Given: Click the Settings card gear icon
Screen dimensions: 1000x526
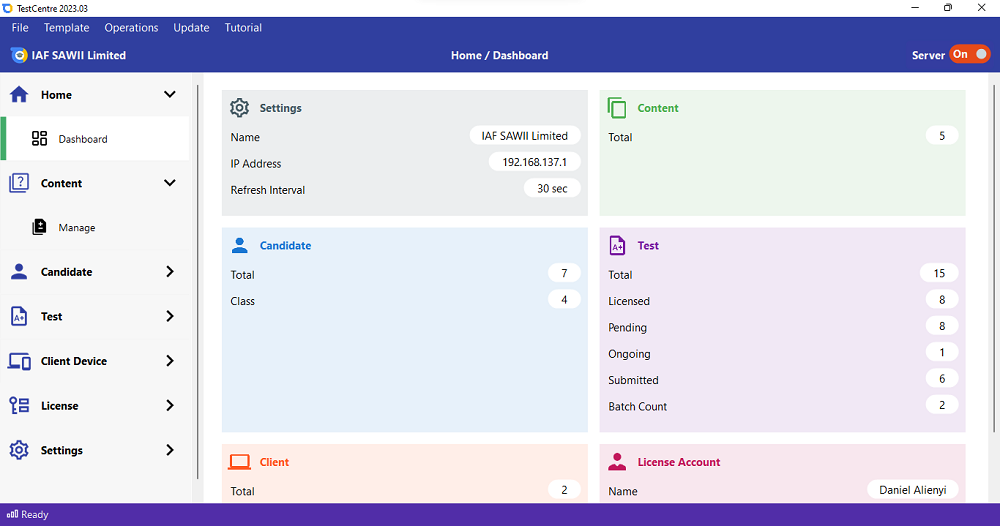Looking at the screenshot, I should (x=240, y=108).
